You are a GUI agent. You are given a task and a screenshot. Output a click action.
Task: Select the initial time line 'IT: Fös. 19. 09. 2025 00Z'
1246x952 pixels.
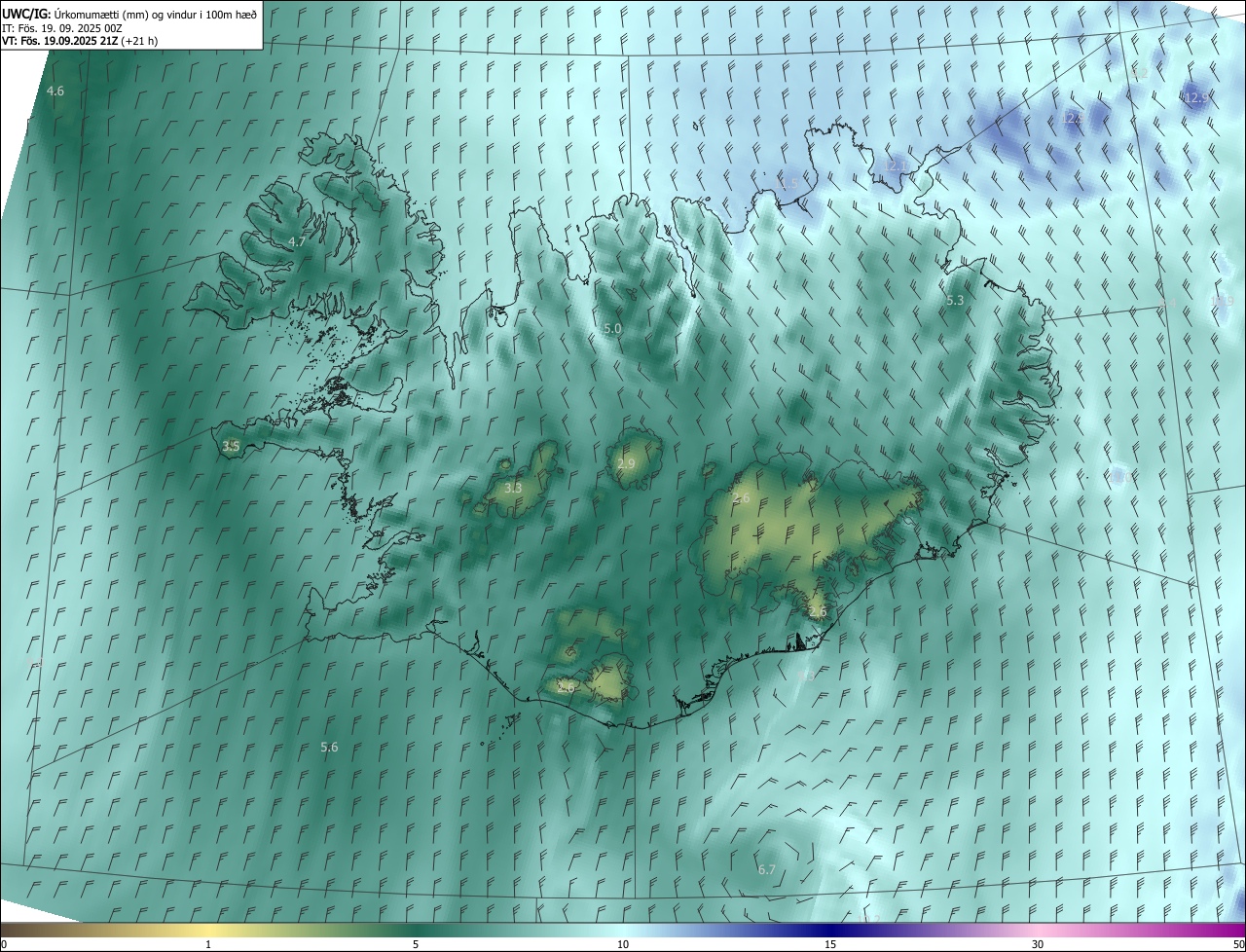click(x=62, y=28)
